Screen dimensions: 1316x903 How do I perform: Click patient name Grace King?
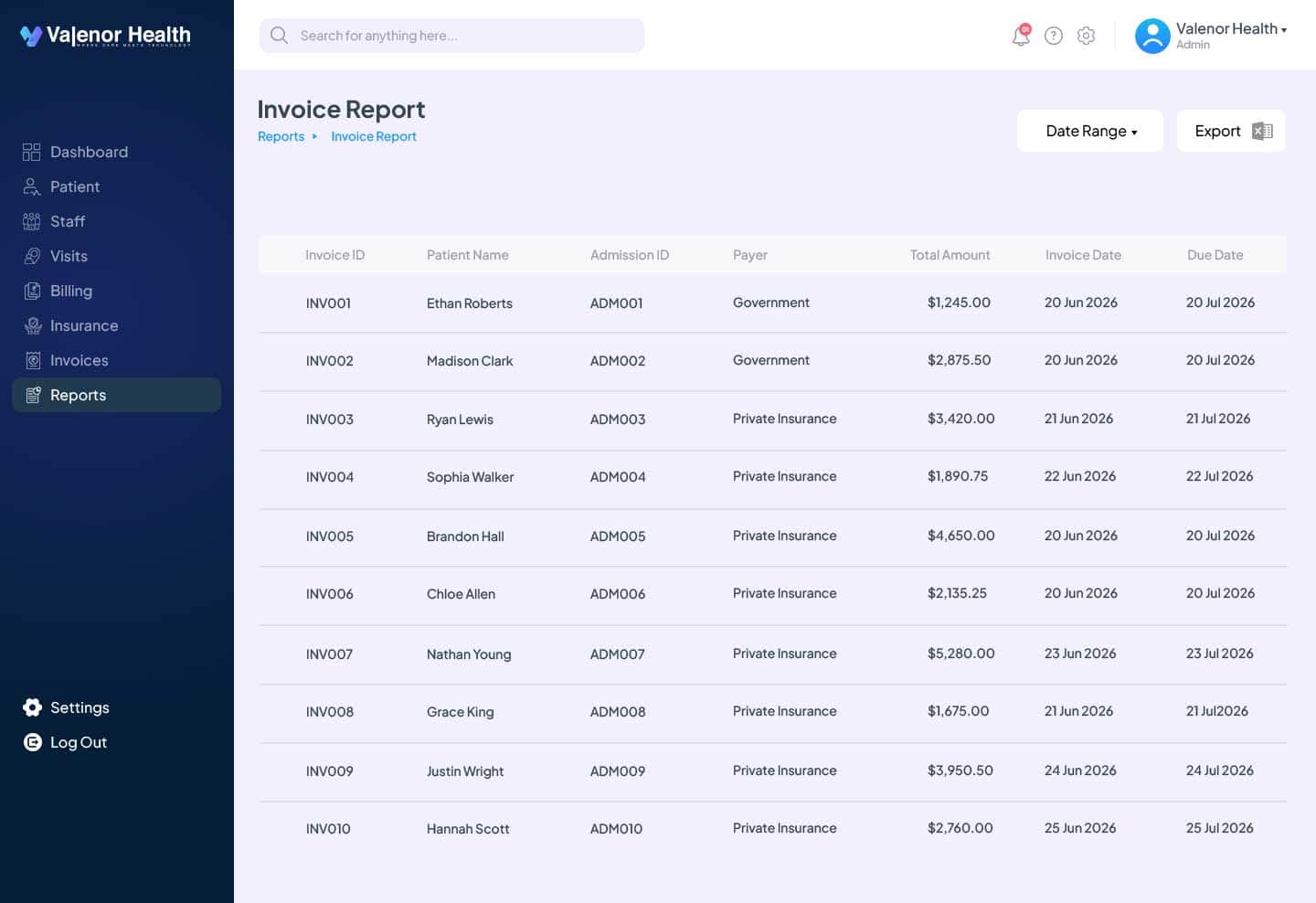(461, 712)
